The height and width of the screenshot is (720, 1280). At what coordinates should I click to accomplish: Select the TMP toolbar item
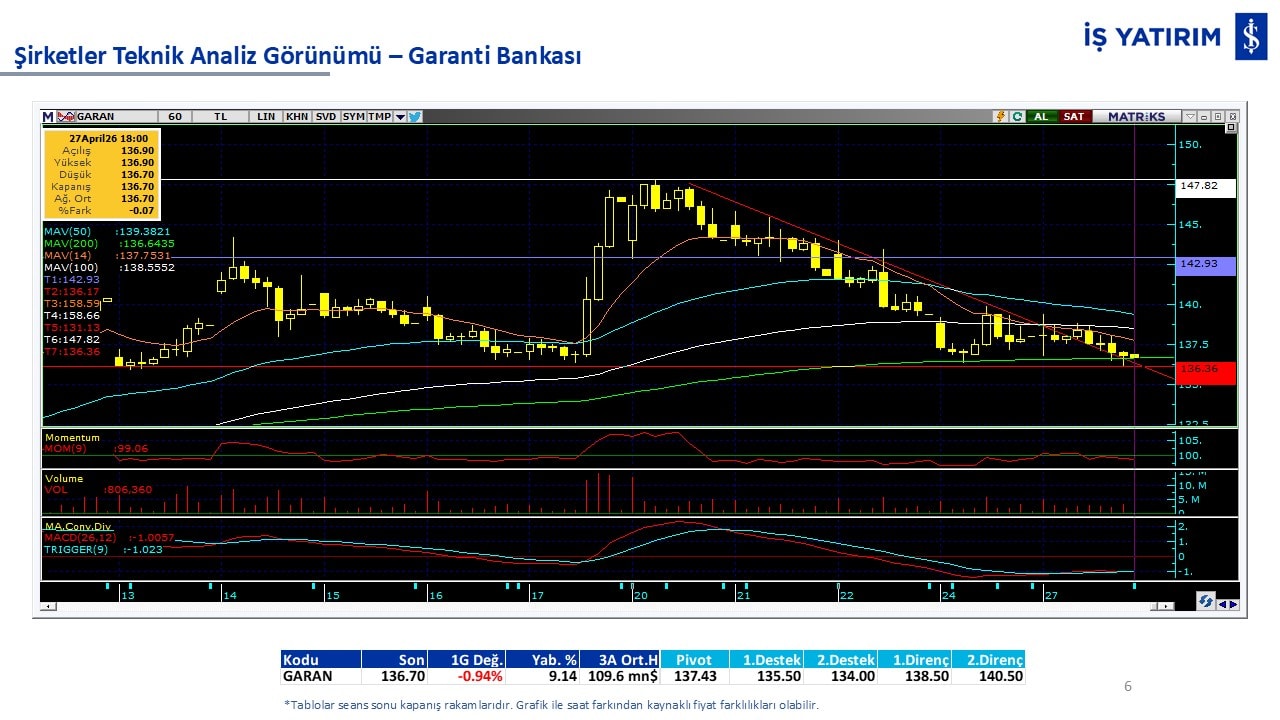pos(379,116)
